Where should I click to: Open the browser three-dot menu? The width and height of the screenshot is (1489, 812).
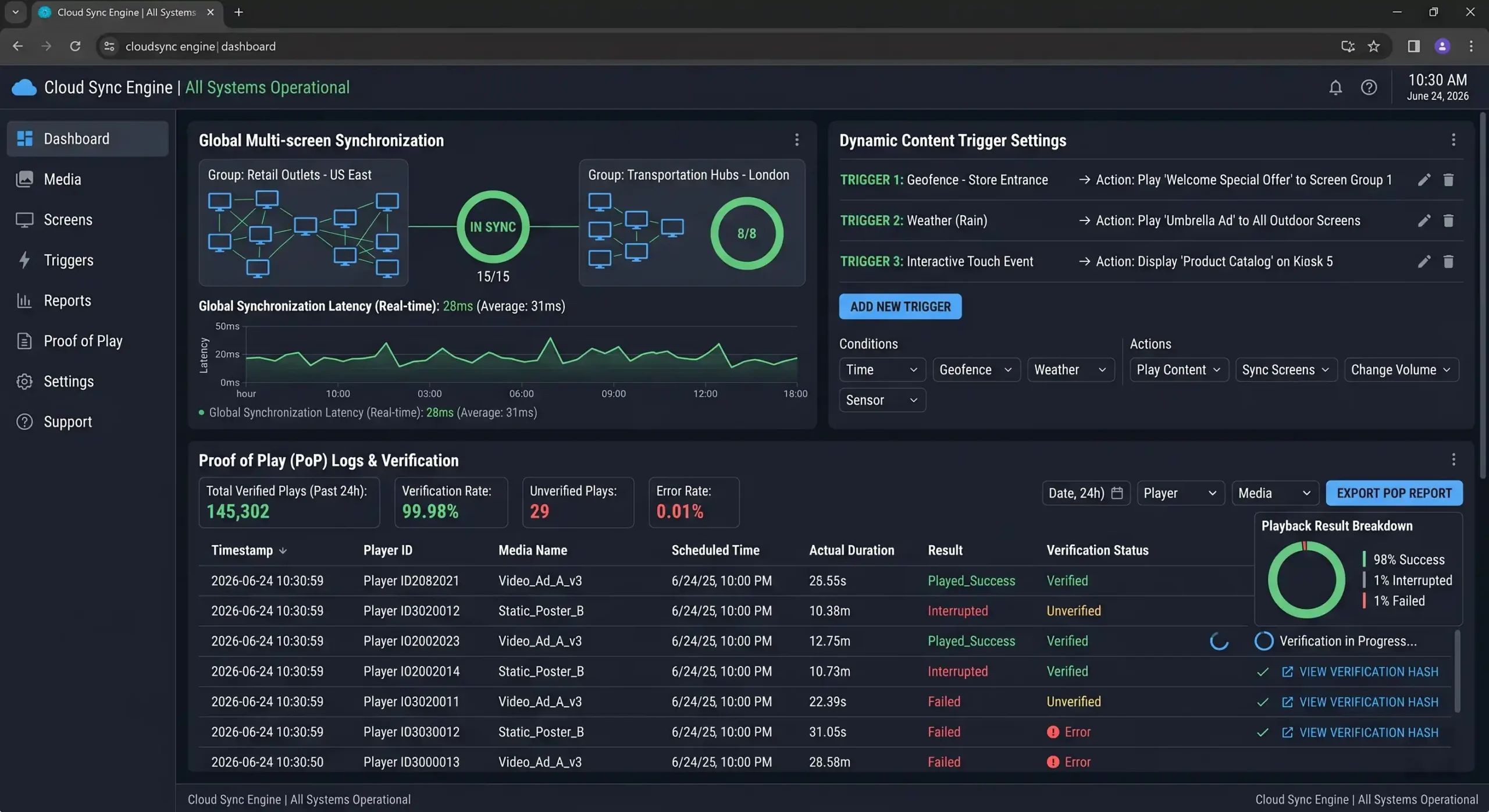[x=1471, y=47]
